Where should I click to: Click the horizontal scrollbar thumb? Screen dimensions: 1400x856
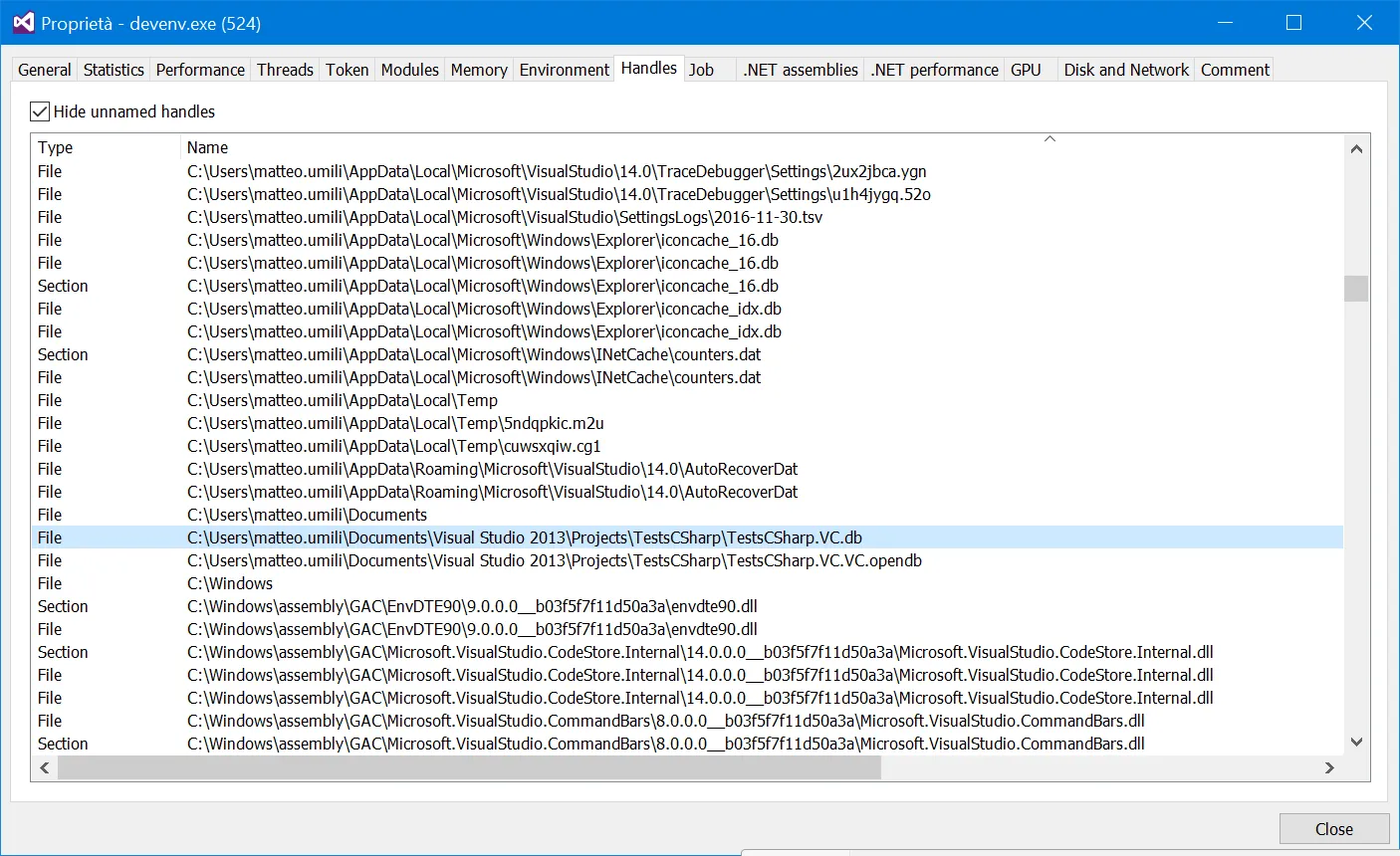coord(470,767)
